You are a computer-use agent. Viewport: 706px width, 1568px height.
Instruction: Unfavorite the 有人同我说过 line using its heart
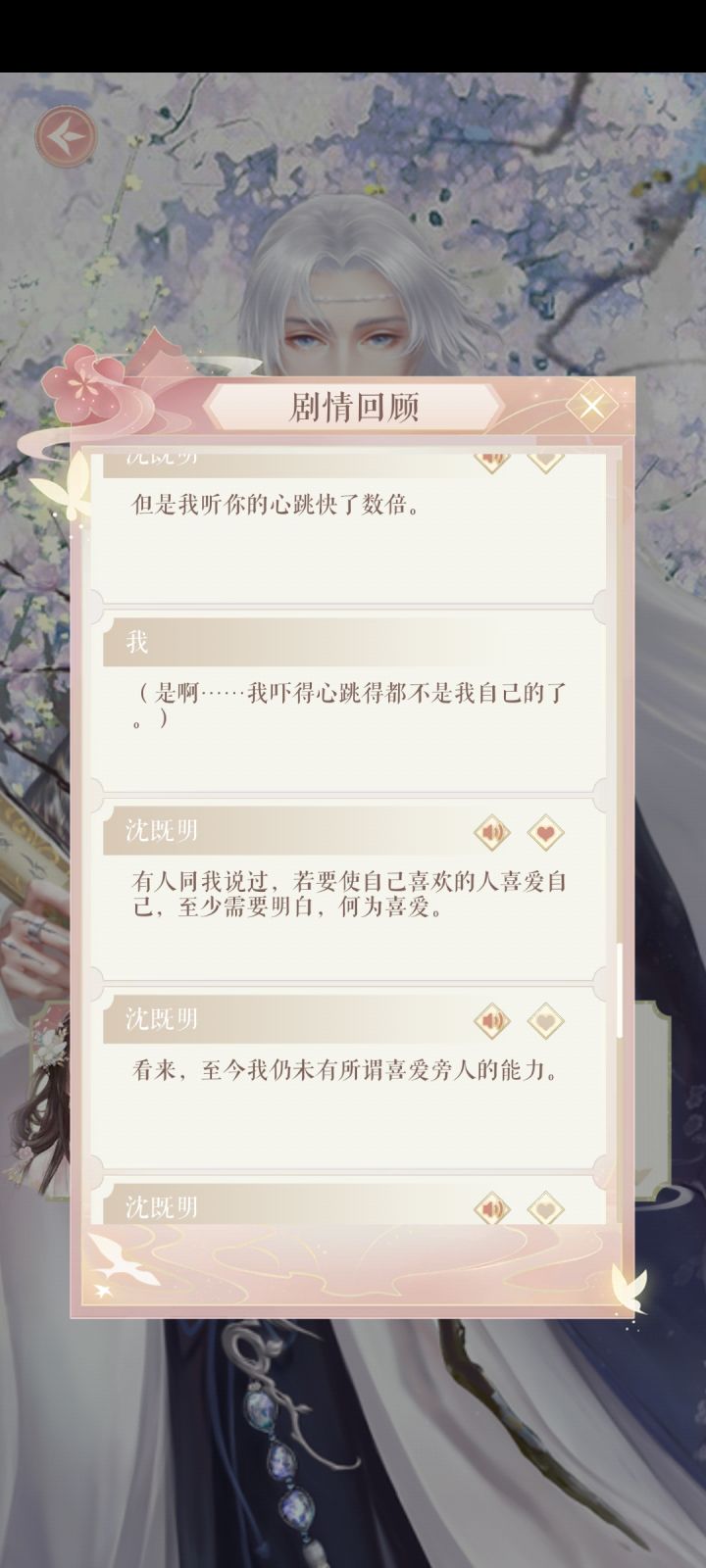tap(546, 834)
